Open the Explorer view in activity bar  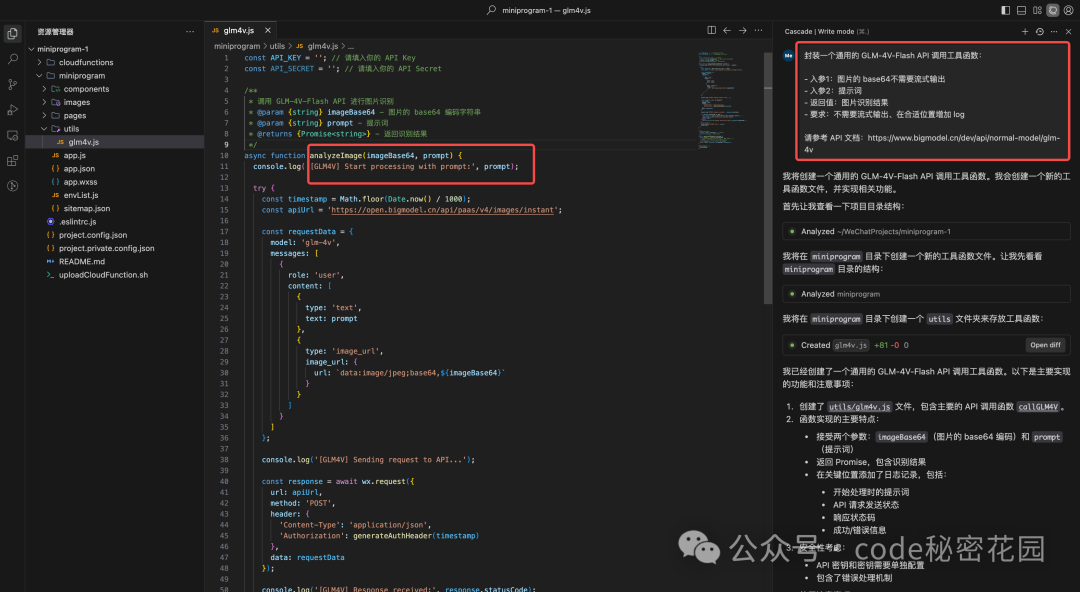pos(12,34)
